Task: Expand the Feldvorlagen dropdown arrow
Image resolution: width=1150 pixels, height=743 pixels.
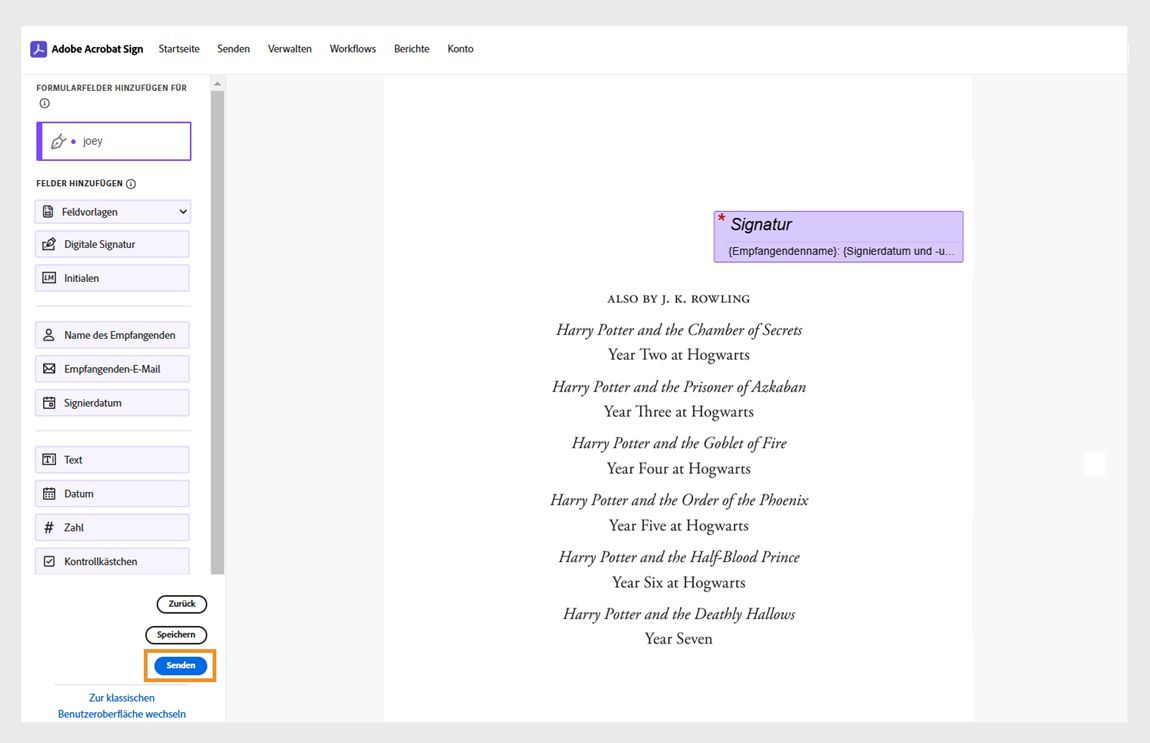Action: click(183, 212)
